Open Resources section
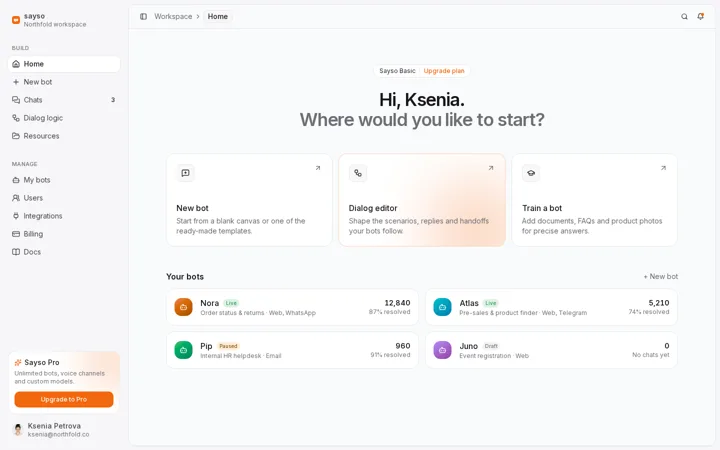Screen dimensions: 720x450 (64, 136)
